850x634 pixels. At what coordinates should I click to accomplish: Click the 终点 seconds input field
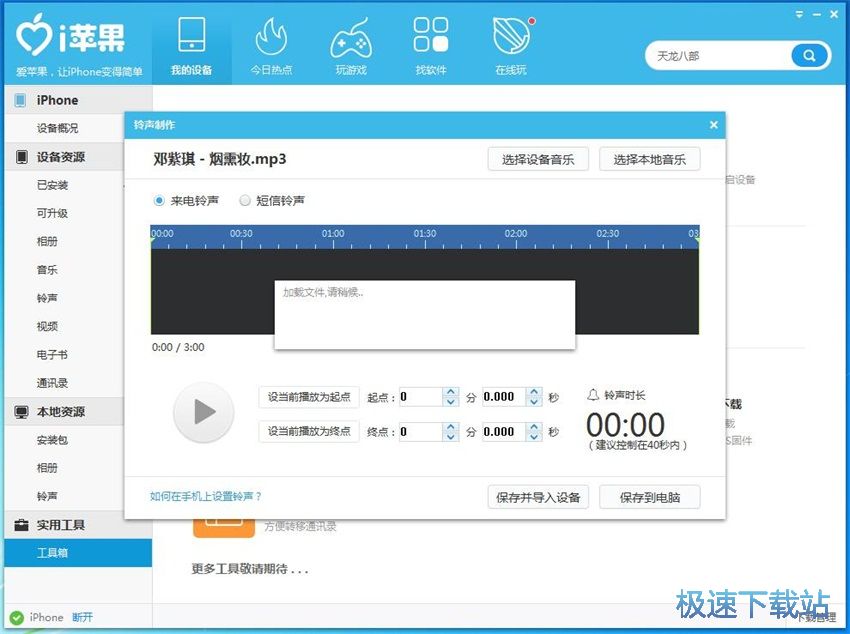504,432
